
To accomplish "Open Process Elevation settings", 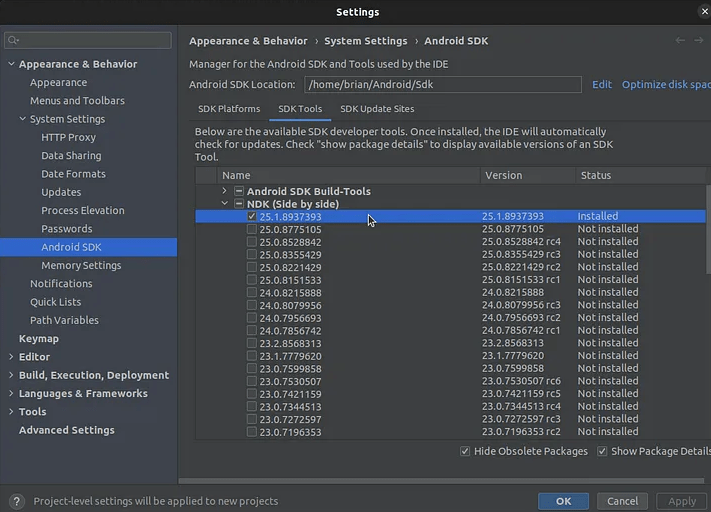I will coord(83,210).
